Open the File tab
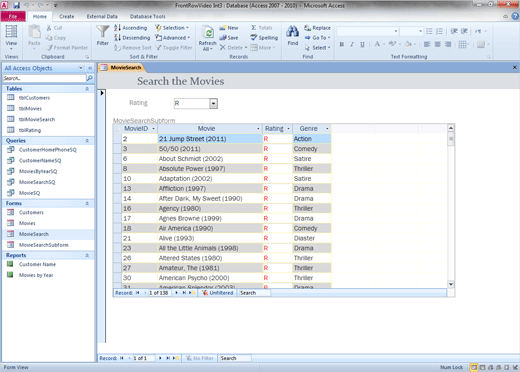The width and height of the screenshot is (520, 372). tap(13, 16)
